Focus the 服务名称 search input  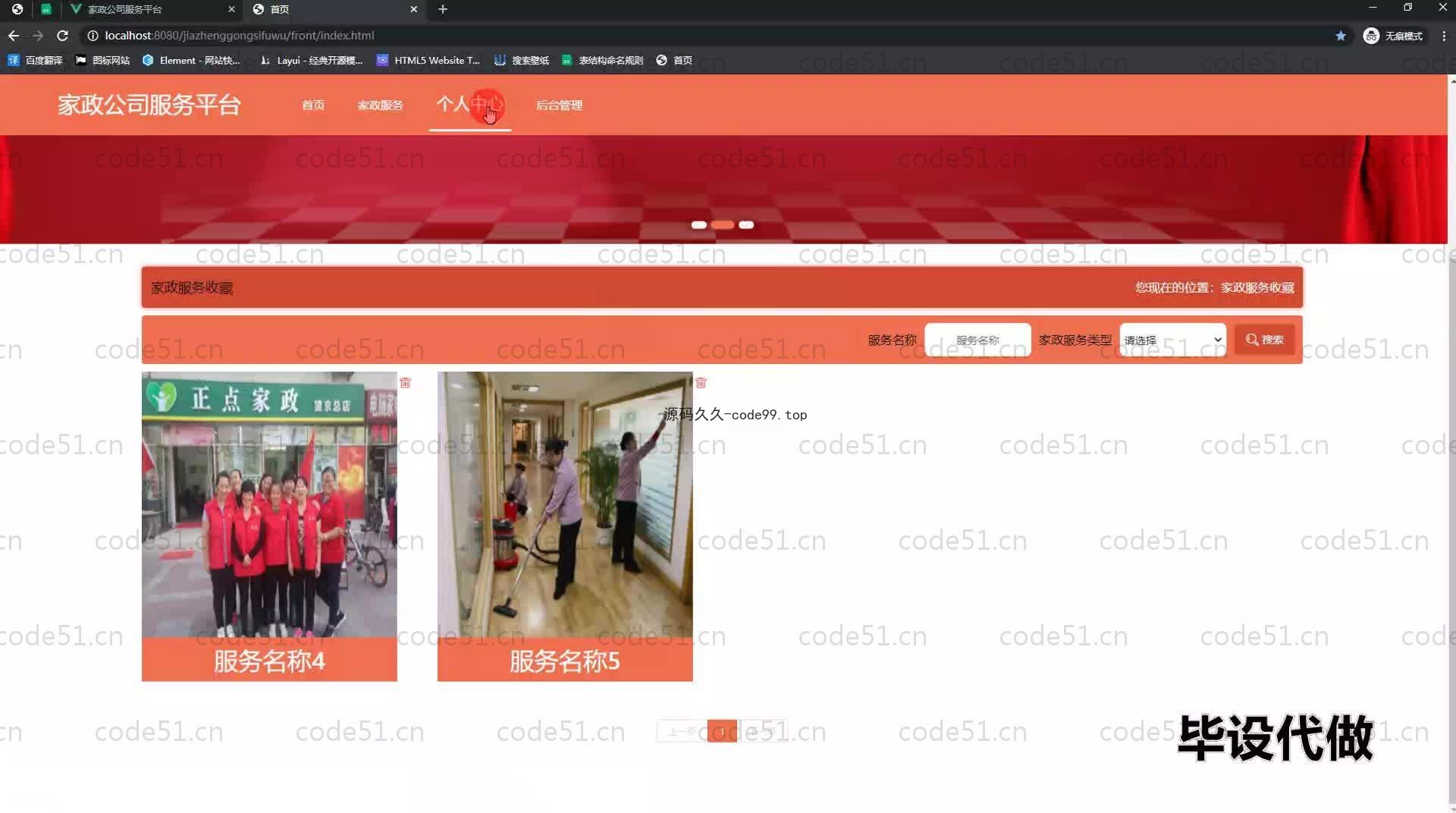[x=977, y=340]
